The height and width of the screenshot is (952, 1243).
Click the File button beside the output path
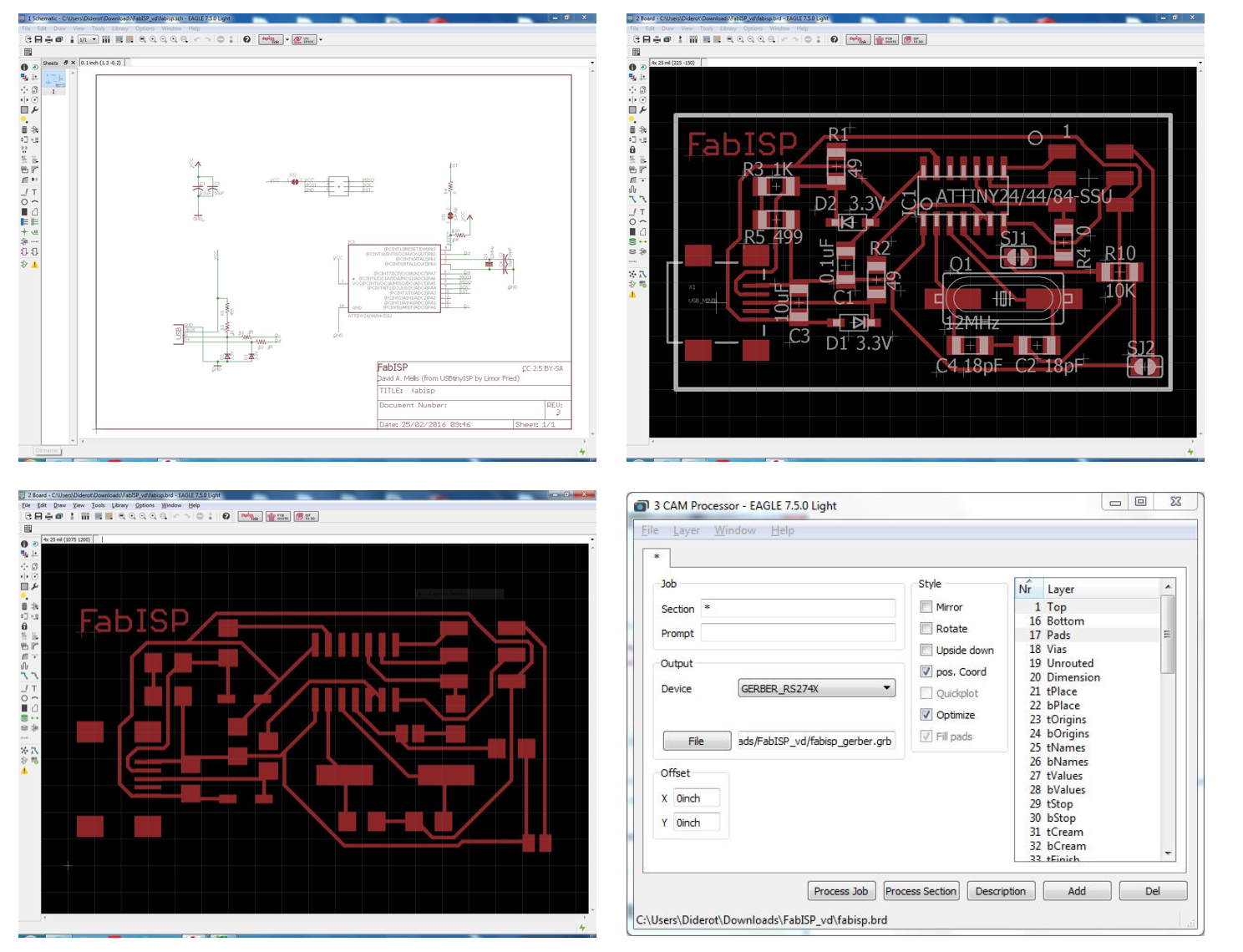696,741
